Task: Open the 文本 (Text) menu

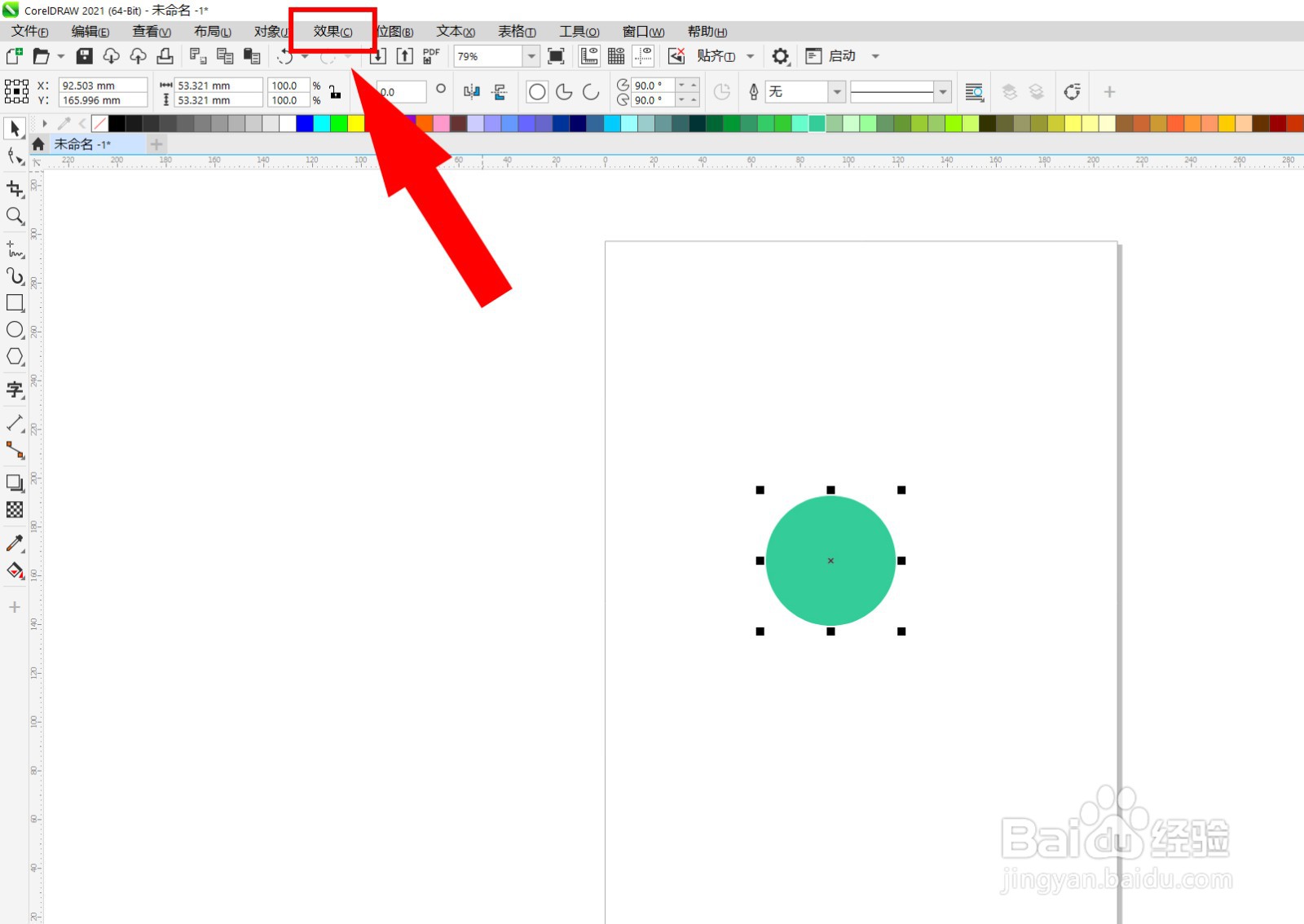Action: (456, 32)
